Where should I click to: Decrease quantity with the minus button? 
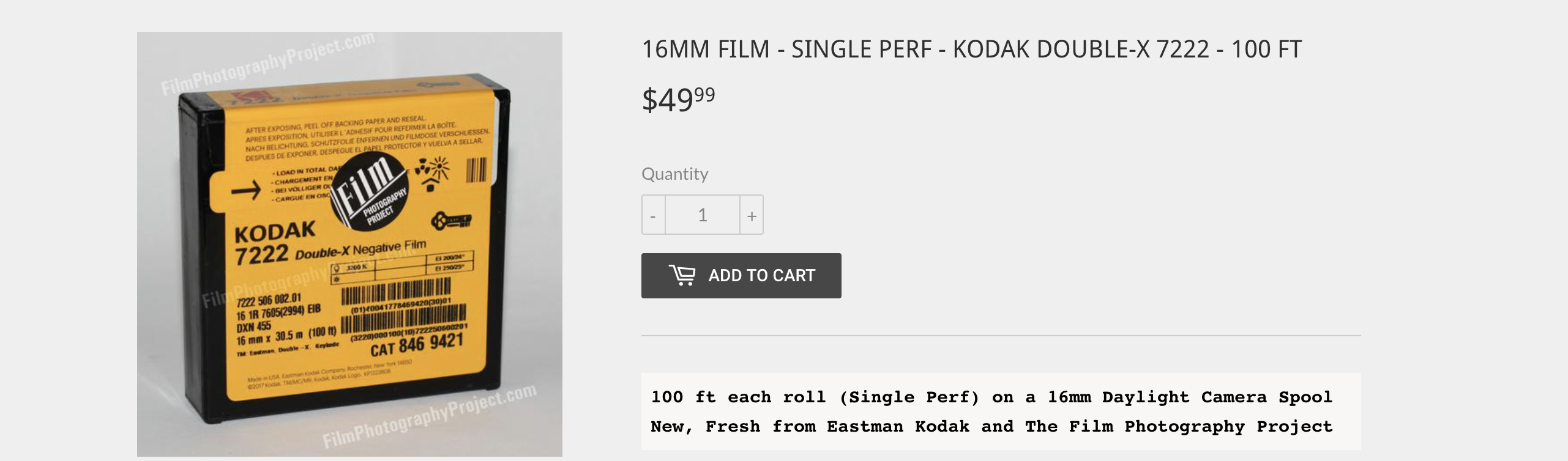pyautogui.click(x=653, y=215)
